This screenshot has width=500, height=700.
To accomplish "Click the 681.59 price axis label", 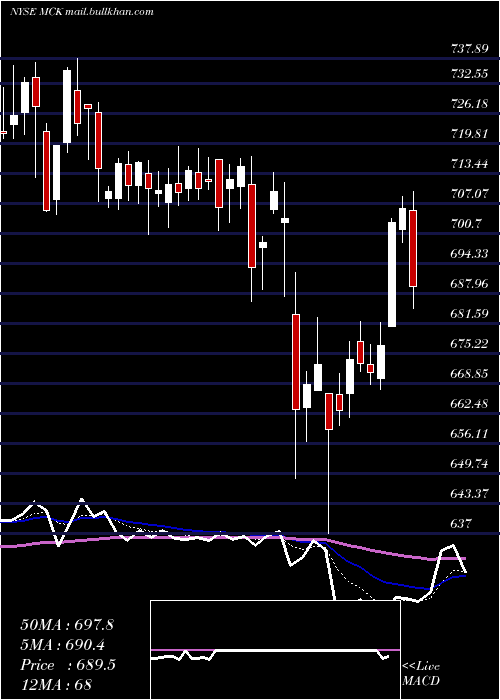I will (469, 313).
